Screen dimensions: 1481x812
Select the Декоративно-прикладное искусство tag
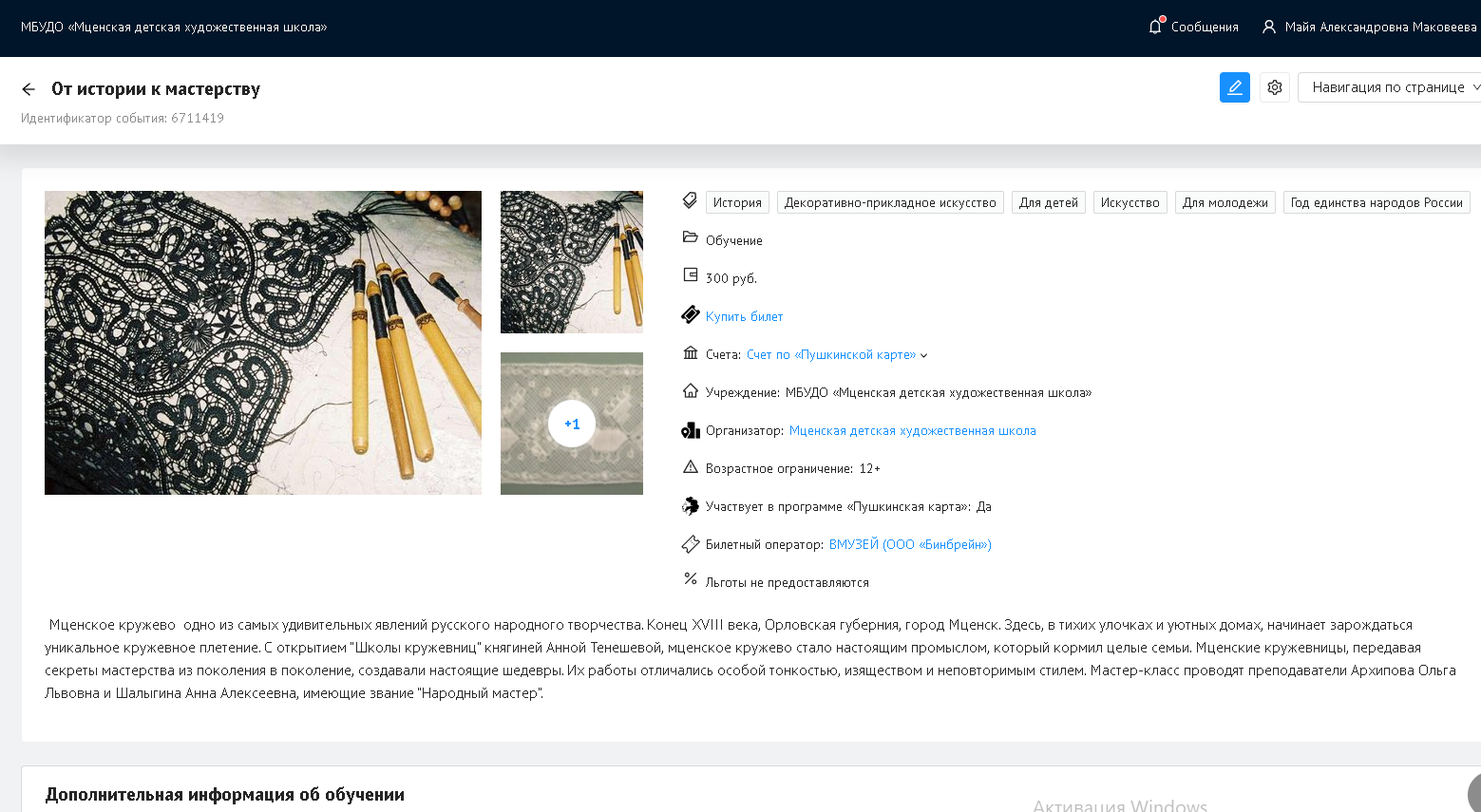coord(890,202)
